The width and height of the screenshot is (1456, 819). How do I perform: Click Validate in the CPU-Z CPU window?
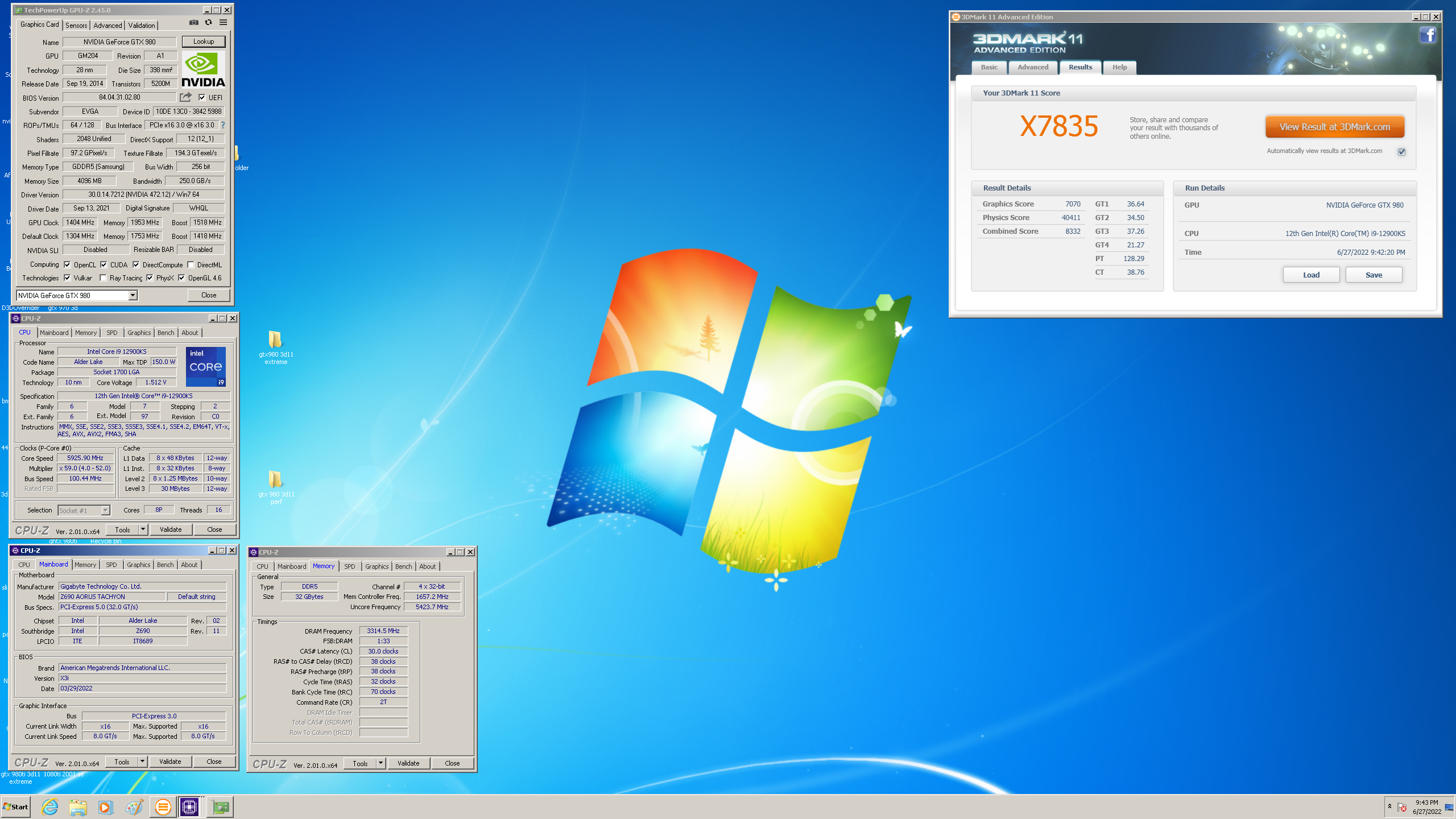(x=171, y=530)
